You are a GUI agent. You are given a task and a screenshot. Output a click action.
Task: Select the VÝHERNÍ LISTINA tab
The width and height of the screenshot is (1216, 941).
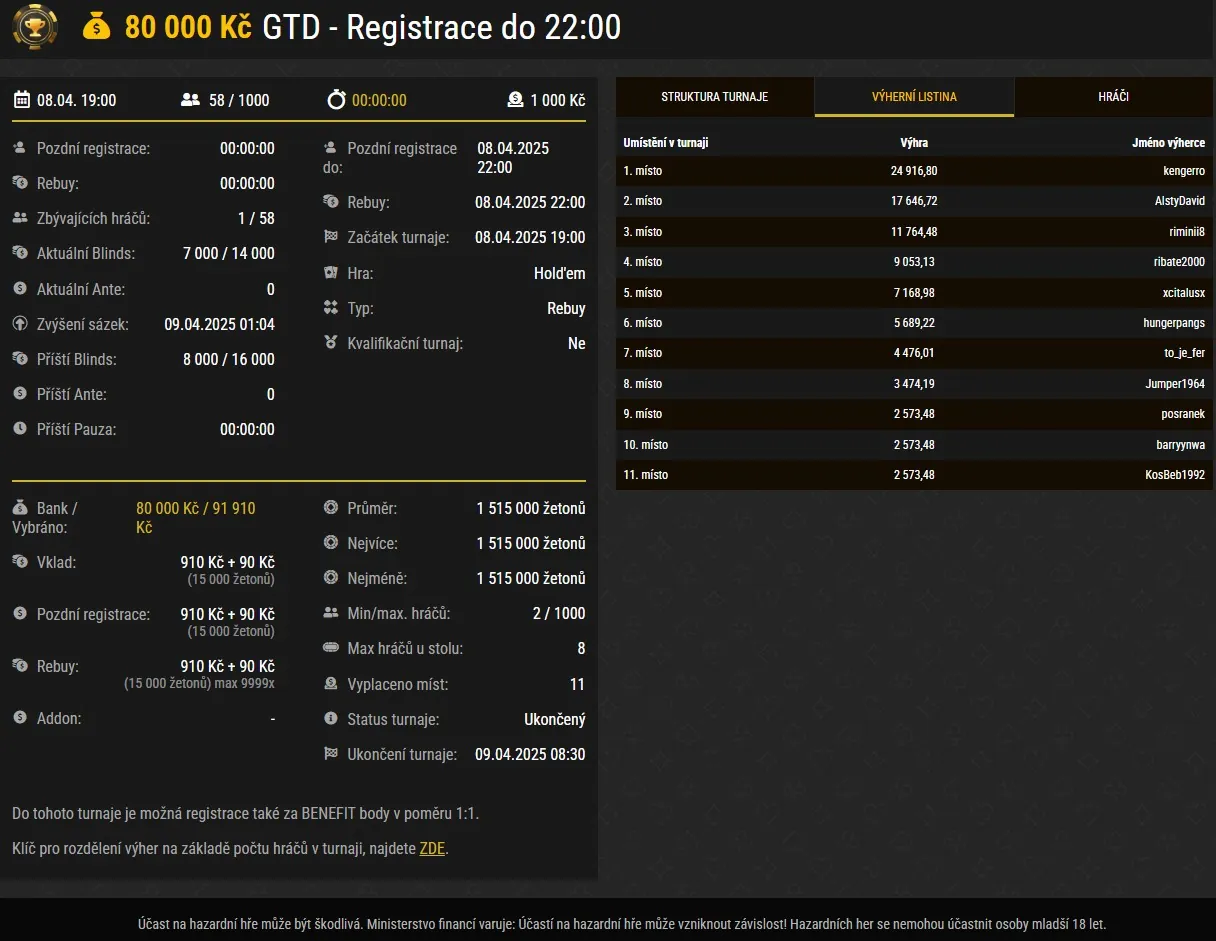coord(914,97)
